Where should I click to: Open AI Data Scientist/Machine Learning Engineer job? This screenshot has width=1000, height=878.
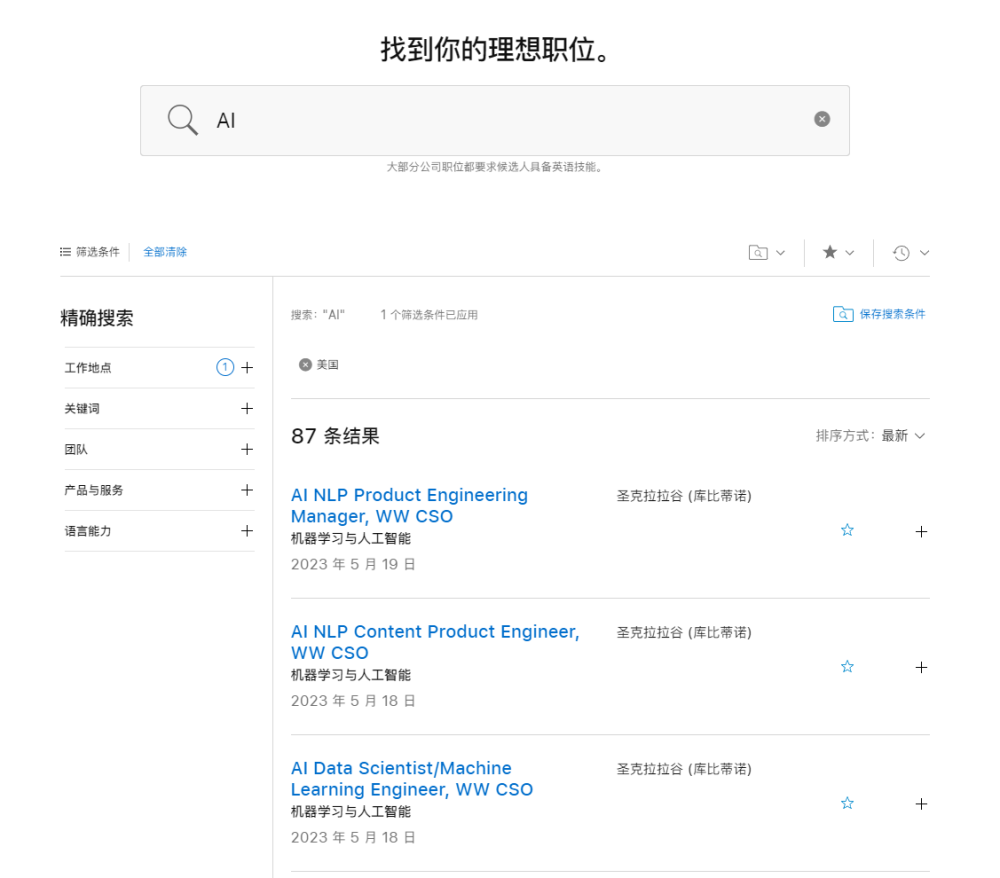pyautogui.click(x=412, y=779)
